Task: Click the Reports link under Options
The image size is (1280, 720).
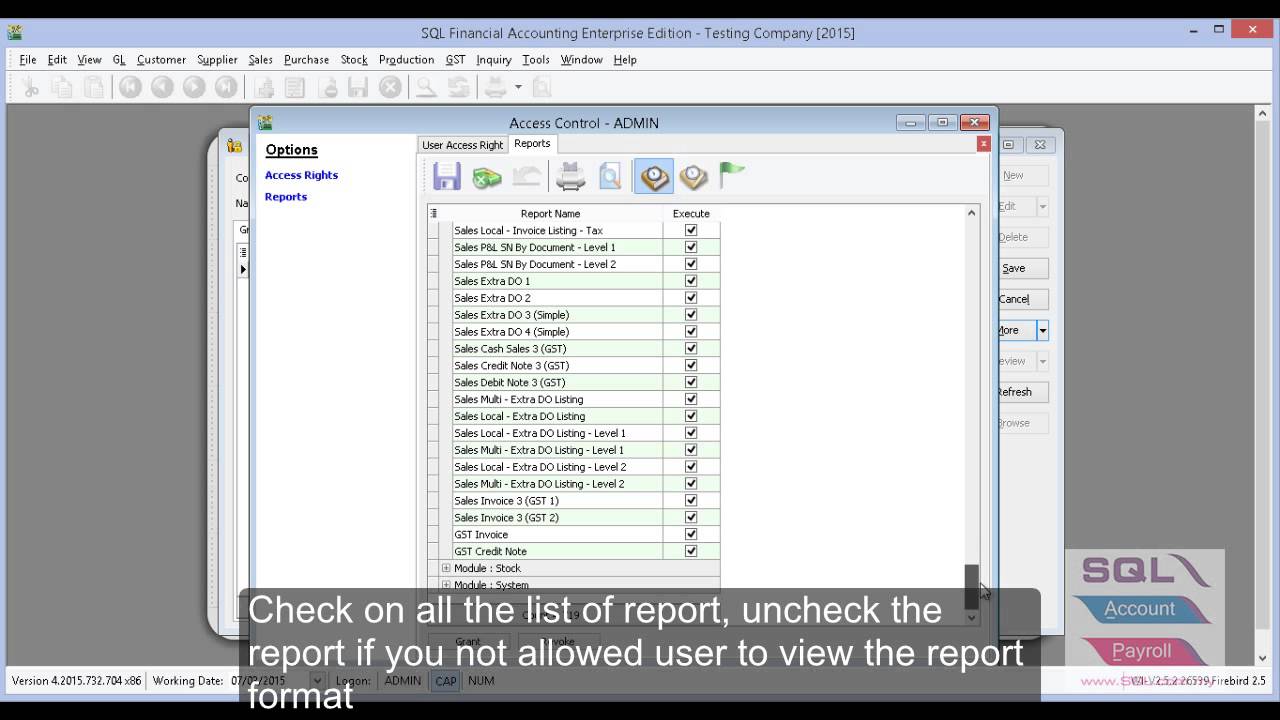Action: (x=286, y=197)
